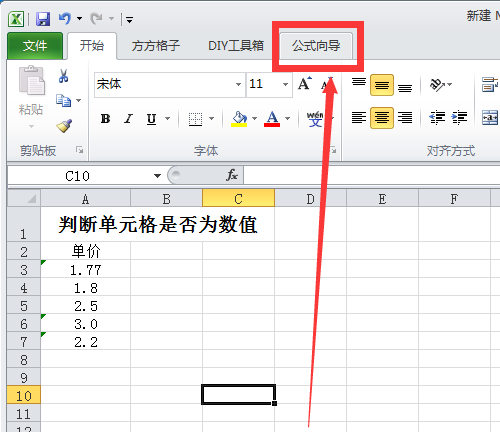Toggle Italic formatting
This screenshot has width=500, height=432.
pos(128,118)
